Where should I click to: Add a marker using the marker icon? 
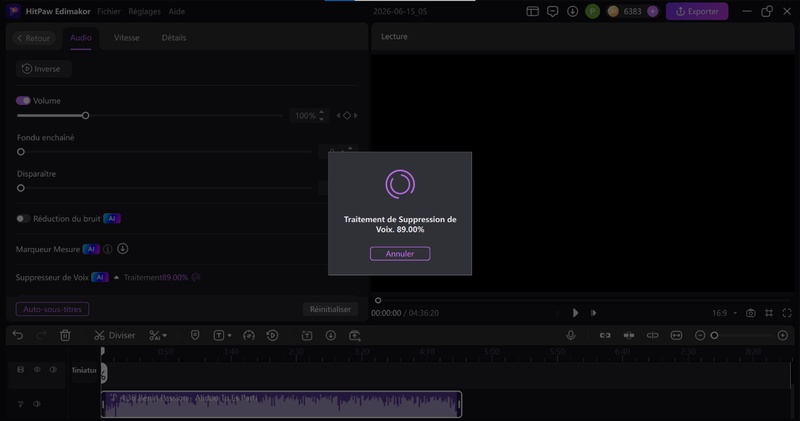click(x=195, y=335)
